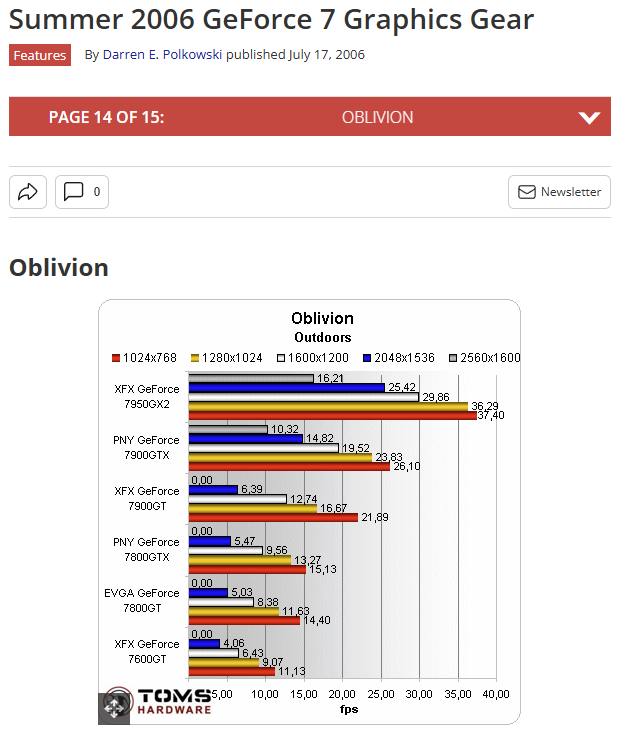Open the PAGE 14 OF 15 dropdown bar

(310, 117)
